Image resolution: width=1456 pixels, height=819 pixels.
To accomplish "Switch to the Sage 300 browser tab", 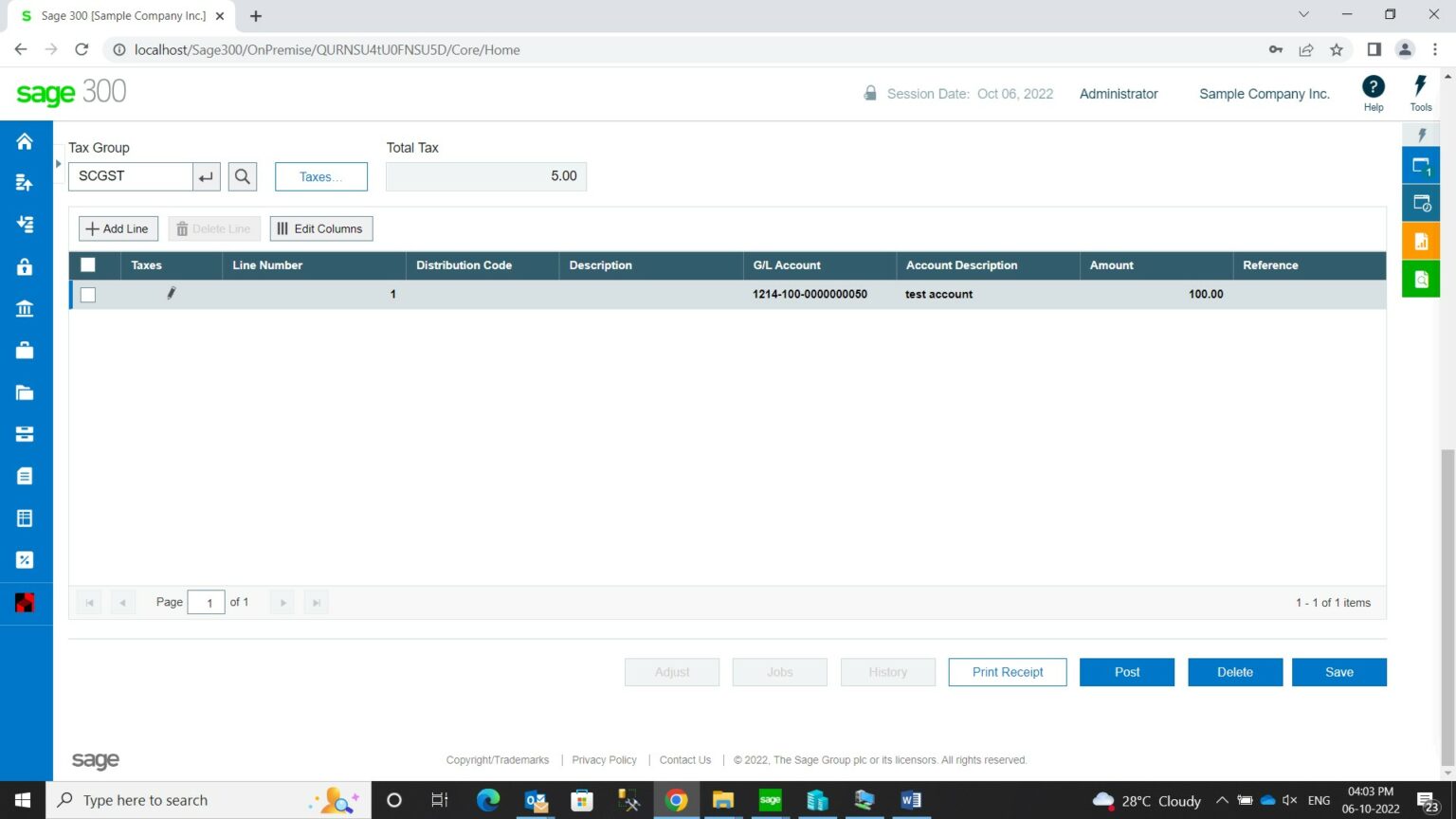I will 118,15.
